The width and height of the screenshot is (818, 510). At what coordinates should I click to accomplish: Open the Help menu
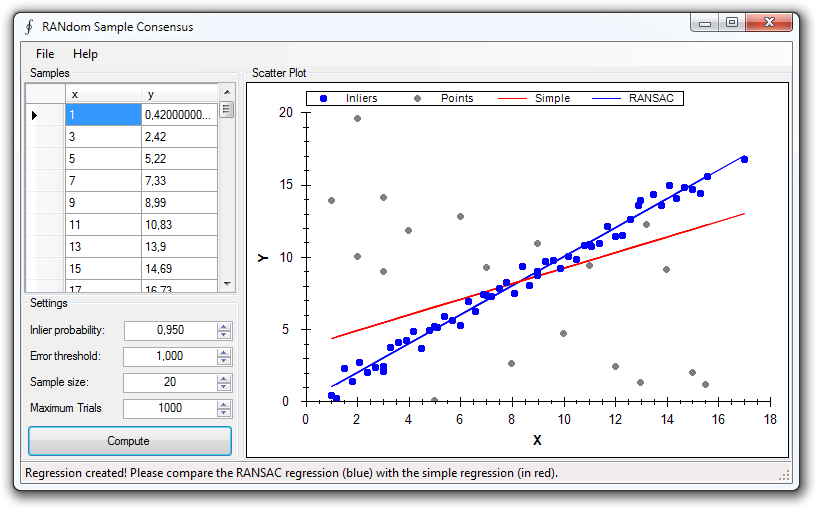coord(85,54)
